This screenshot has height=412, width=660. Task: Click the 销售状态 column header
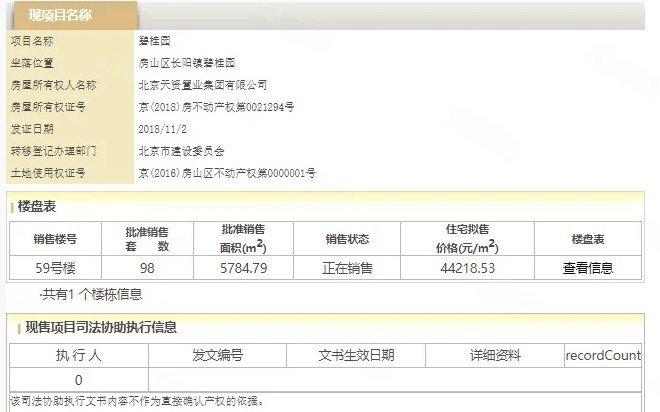347,239
